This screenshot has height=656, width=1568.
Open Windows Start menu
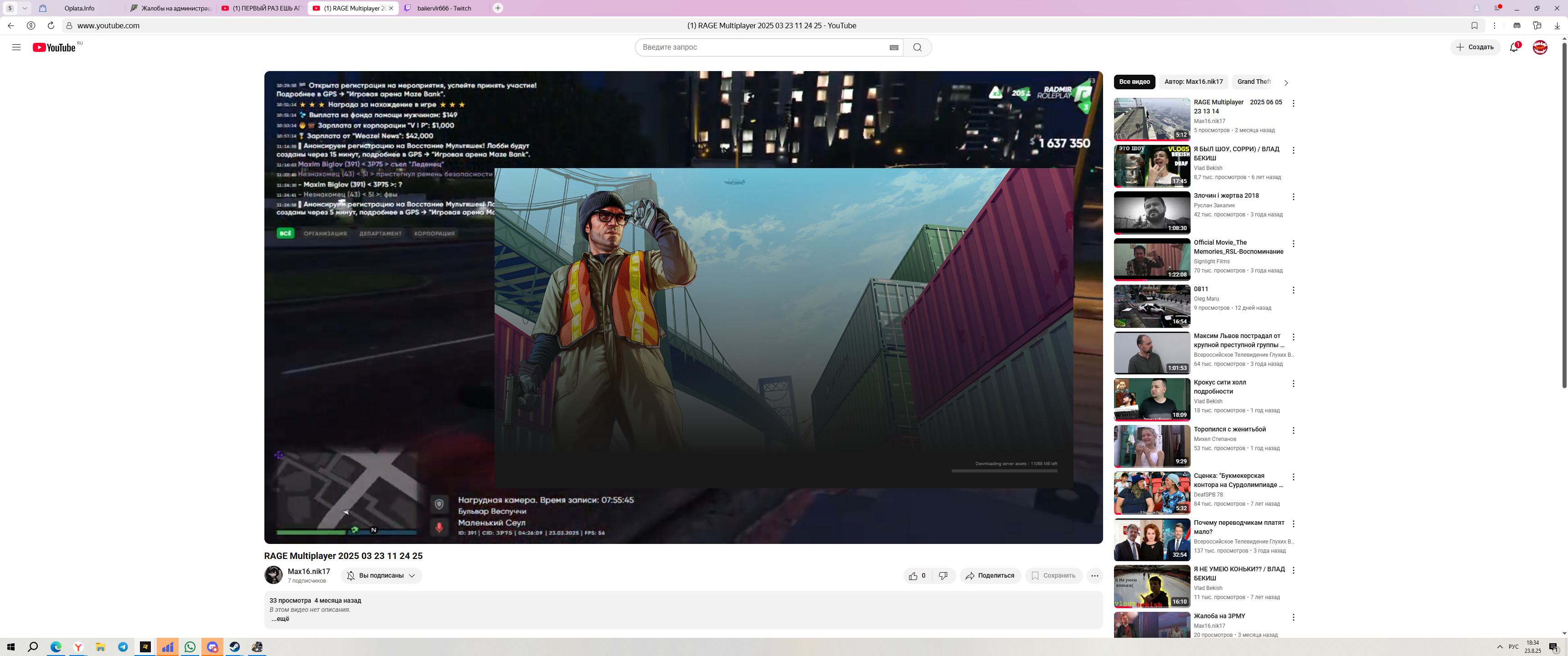(10, 647)
